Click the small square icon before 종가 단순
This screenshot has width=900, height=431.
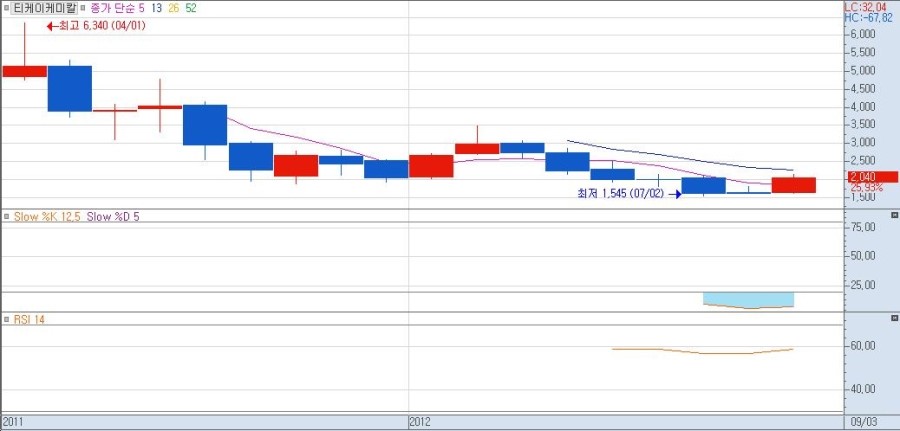click(x=83, y=8)
